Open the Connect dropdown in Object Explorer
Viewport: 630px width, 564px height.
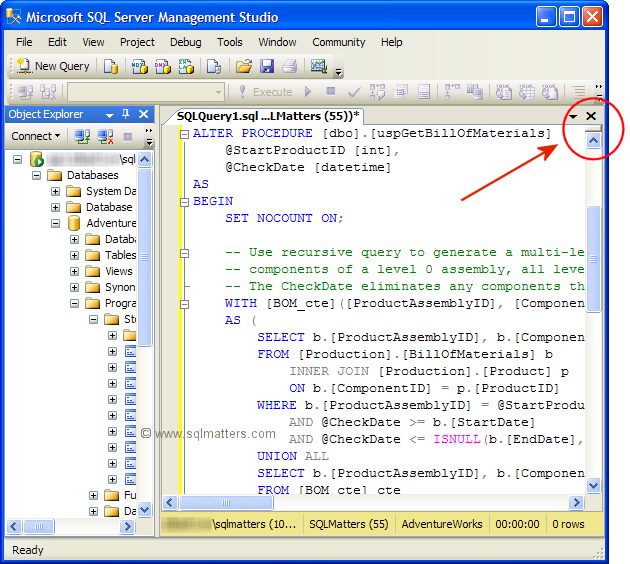pos(35,136)
